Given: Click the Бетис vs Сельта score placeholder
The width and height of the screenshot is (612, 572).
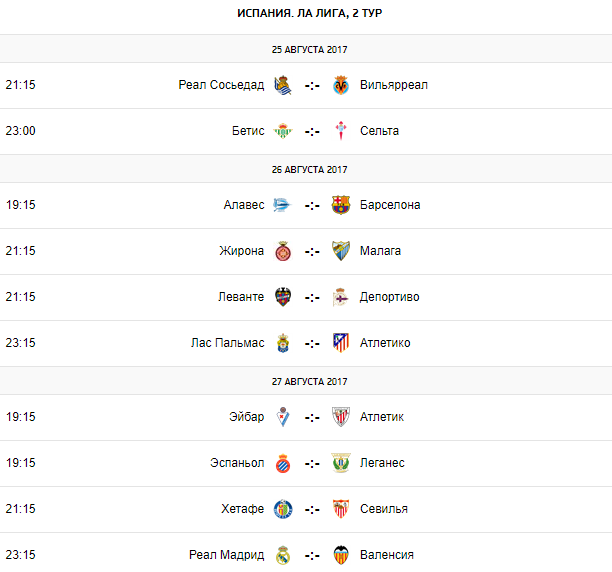Looking at the screenshot, I should pyautogui.click(x=312, y=131).
